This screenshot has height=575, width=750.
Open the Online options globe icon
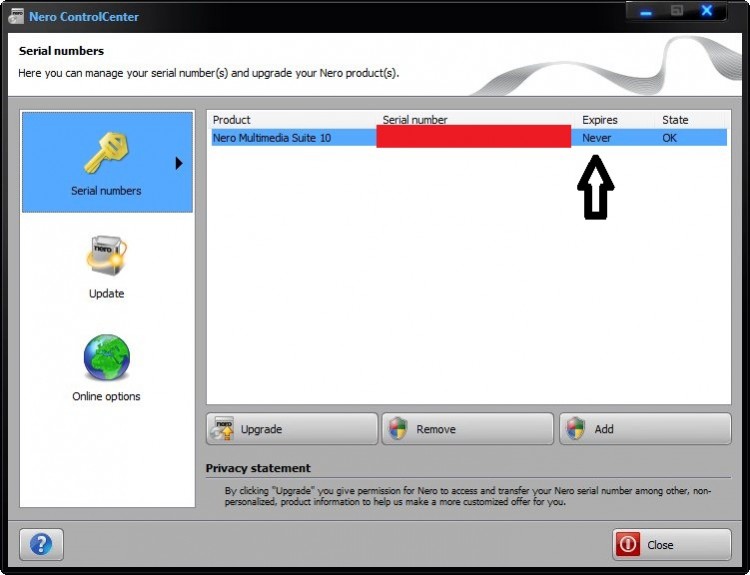[x=106, y=357]
